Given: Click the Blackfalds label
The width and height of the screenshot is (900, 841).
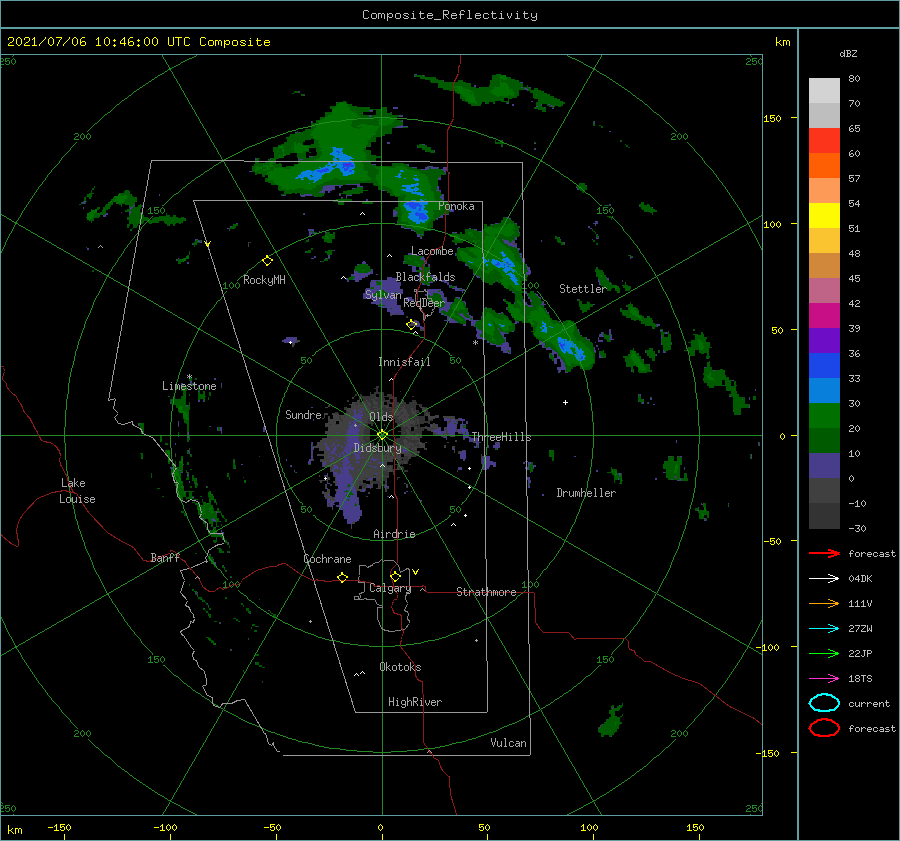Looking at the screenshot, I should (x=425, y=277).
